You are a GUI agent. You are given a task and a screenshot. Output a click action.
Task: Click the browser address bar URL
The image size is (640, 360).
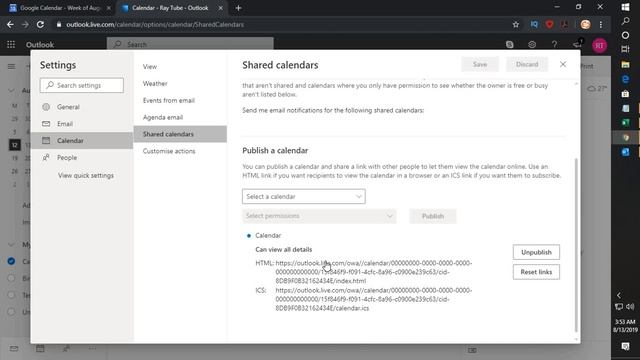[155, 24]
